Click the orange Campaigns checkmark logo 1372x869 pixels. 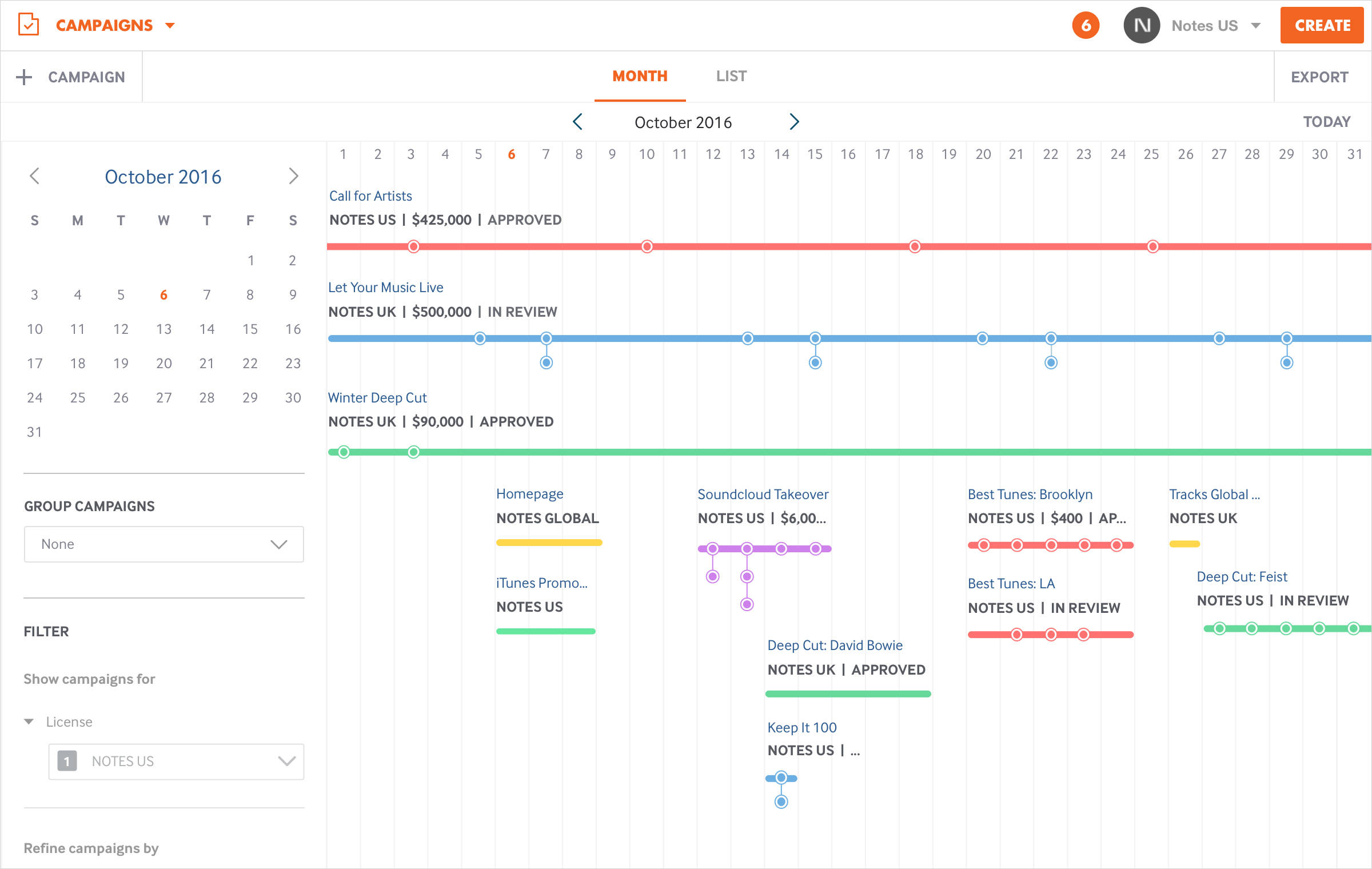point(28,25)
